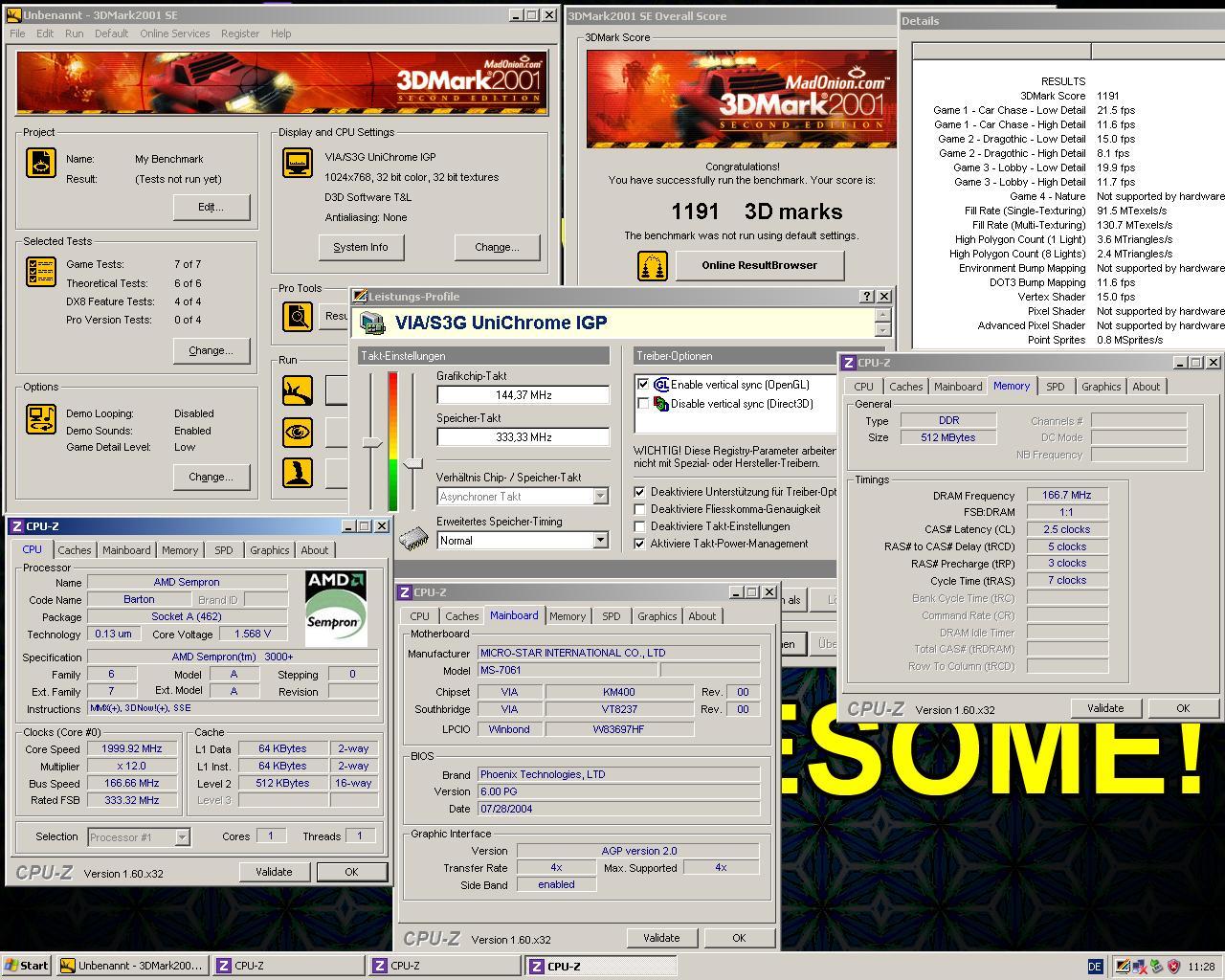Click the display tweak tray icon
Viewport: 1225px width, 980px height.
(x=1123, y=967)
